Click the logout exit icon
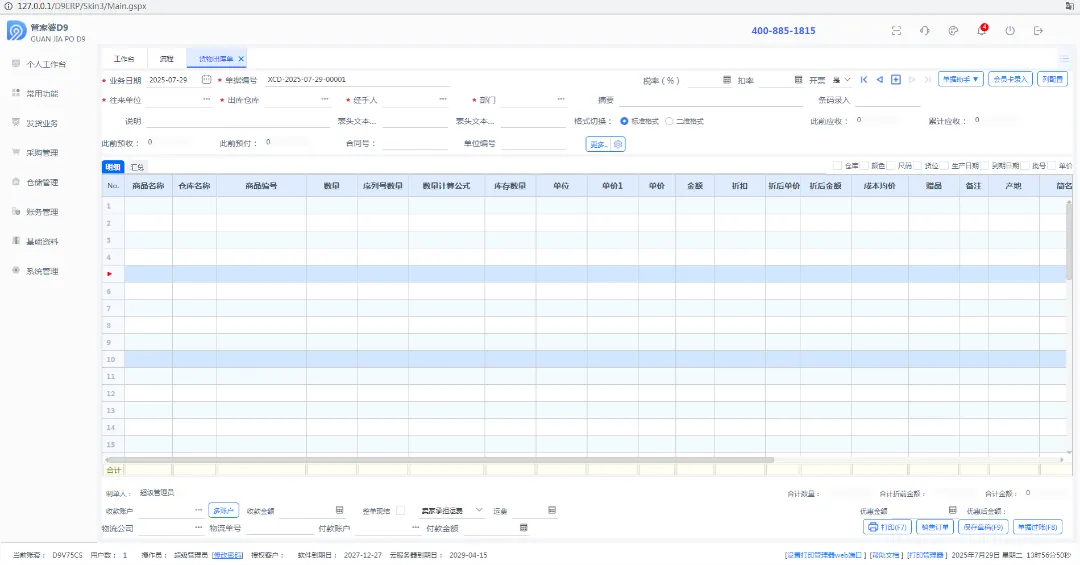The height and width of the screenshot is (565, 1080). tap(1038, 30)
